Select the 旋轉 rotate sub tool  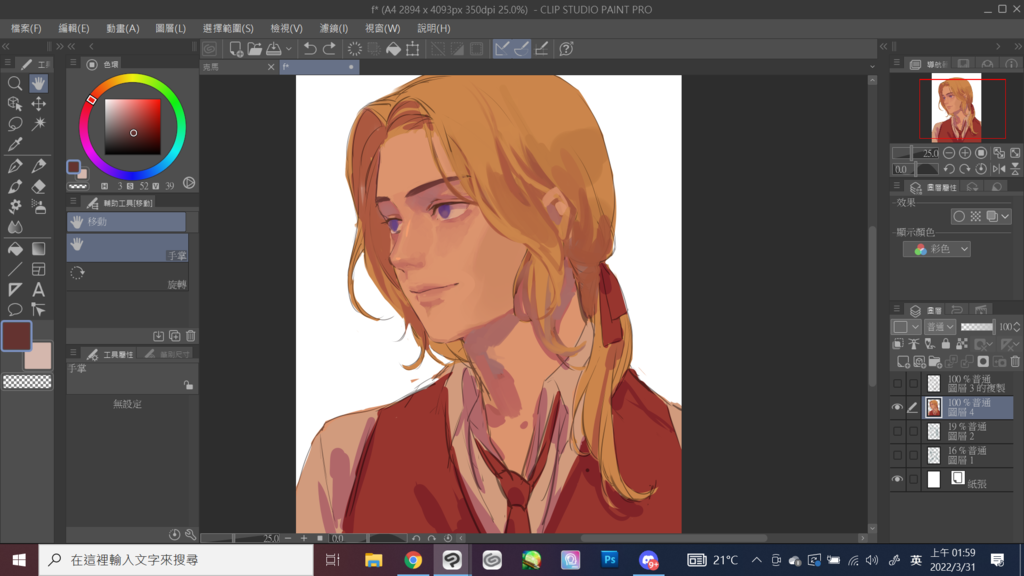(x=127, y=278)
